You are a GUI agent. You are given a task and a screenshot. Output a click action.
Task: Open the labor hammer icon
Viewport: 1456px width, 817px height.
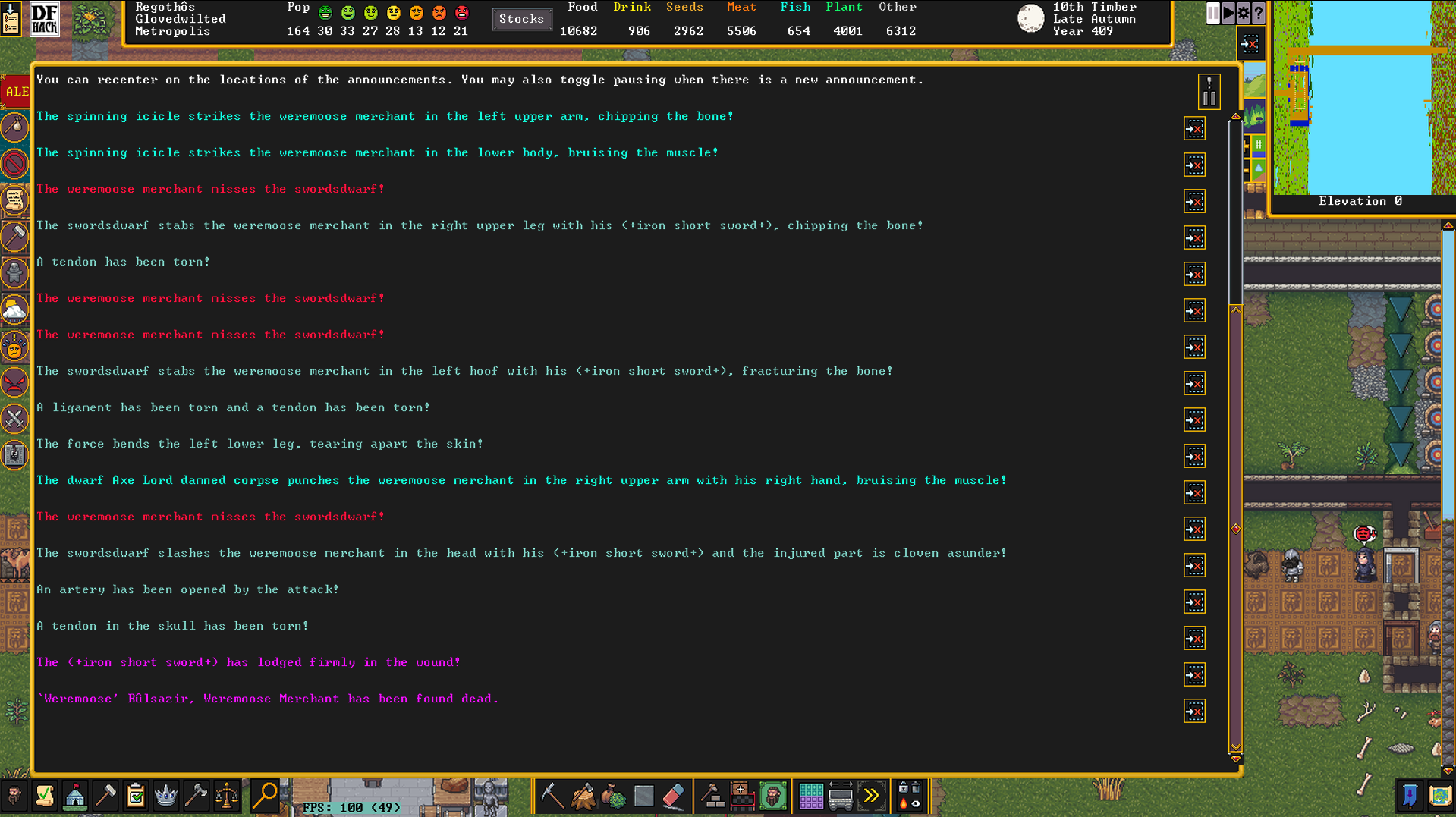click(x=105, y=796)
